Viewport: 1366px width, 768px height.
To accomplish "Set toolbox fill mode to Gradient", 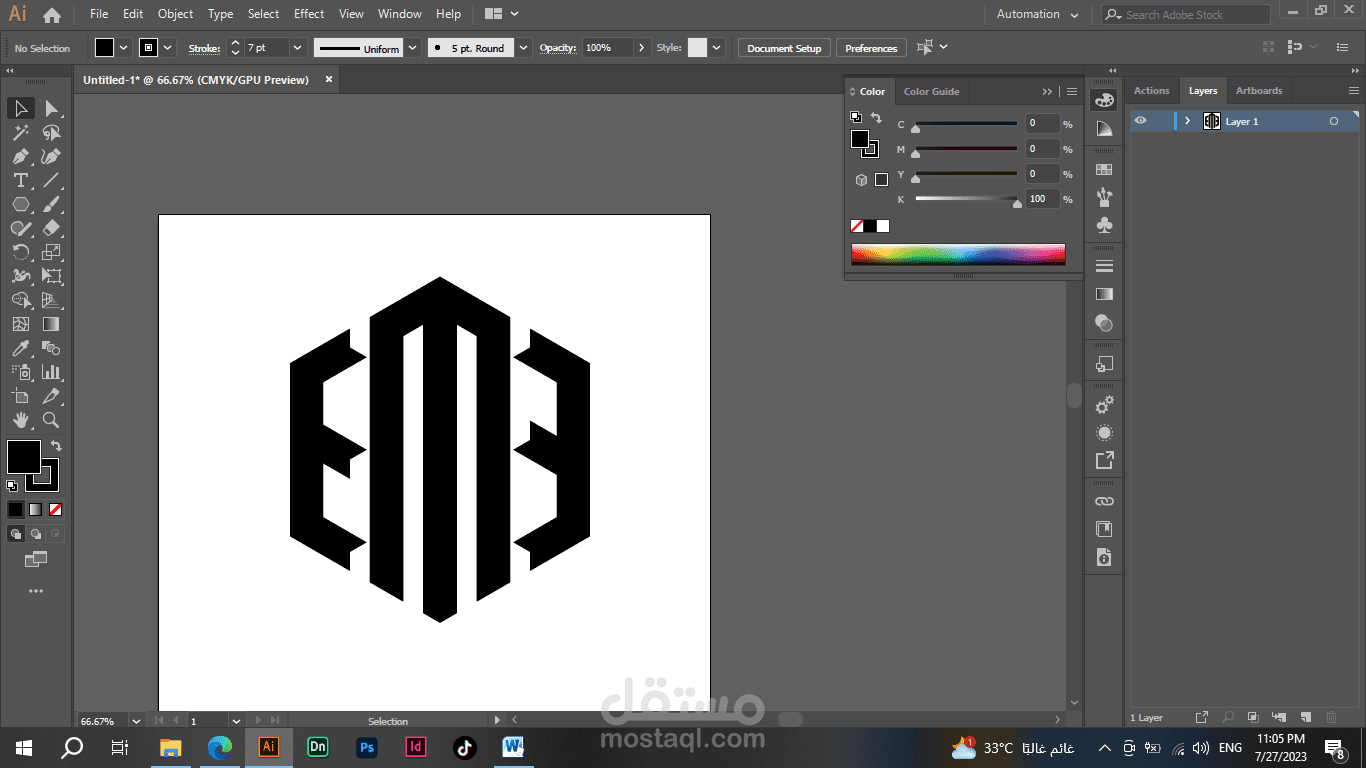I will pos(36,509).
